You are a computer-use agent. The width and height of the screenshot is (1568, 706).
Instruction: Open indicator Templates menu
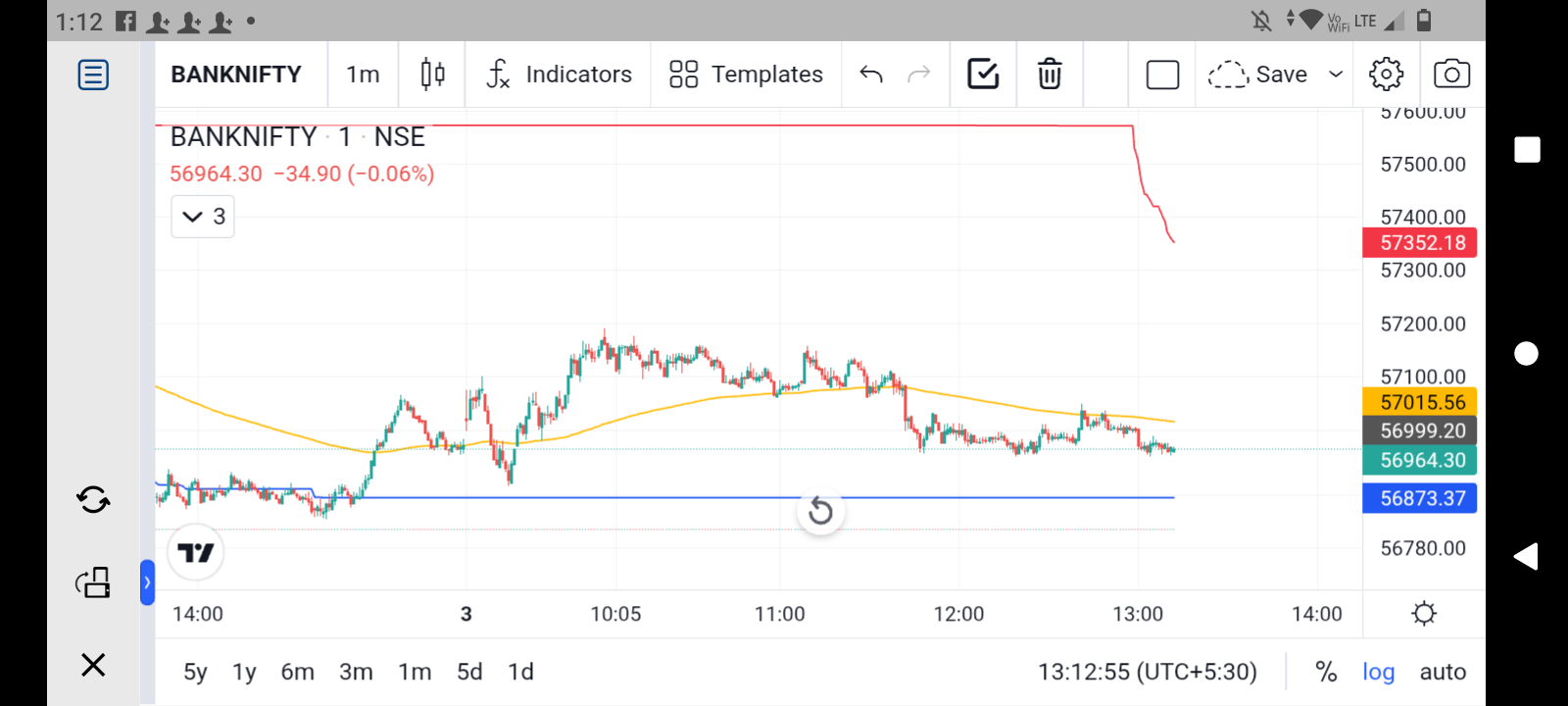pos(746,75)
